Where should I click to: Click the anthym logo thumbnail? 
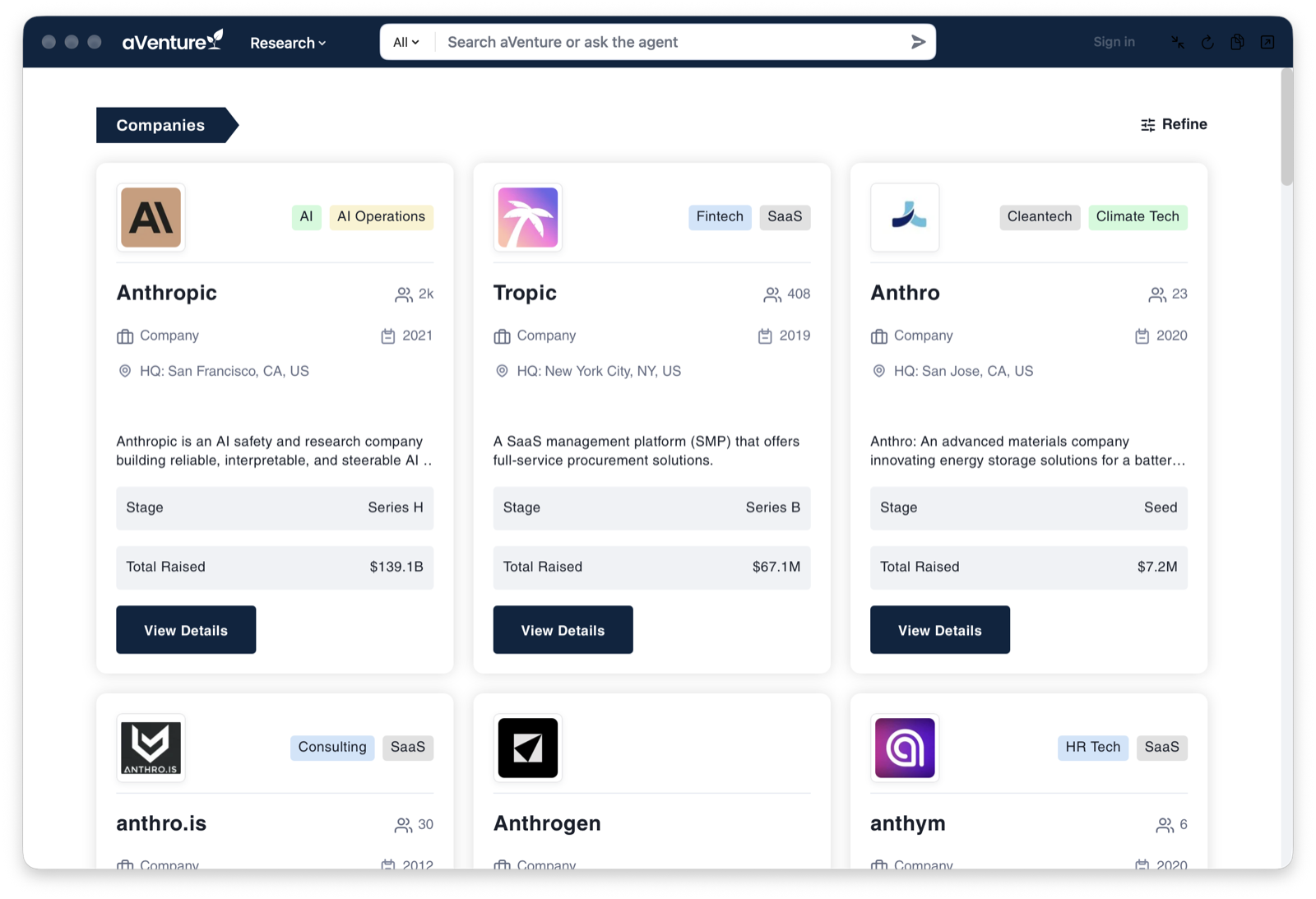pyautogui.click(x=905, y=748)
